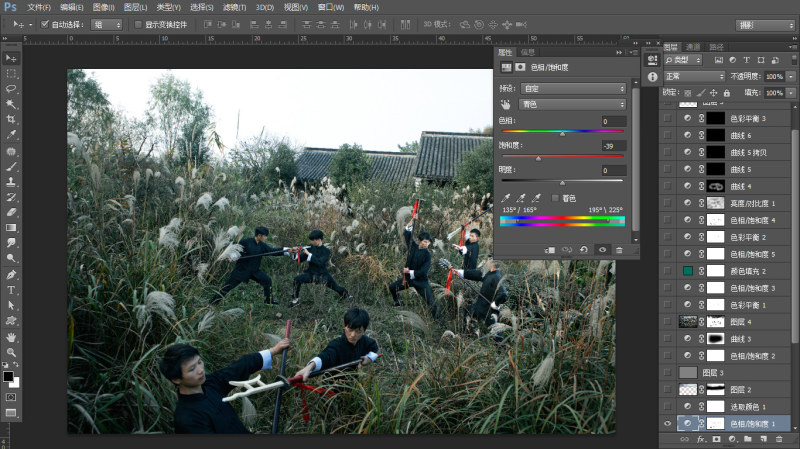Image resolution: width=800 pixels, height=449 pixels.
Task: Select the Eyedropper tool in toolbar
Action: (11, 135)
